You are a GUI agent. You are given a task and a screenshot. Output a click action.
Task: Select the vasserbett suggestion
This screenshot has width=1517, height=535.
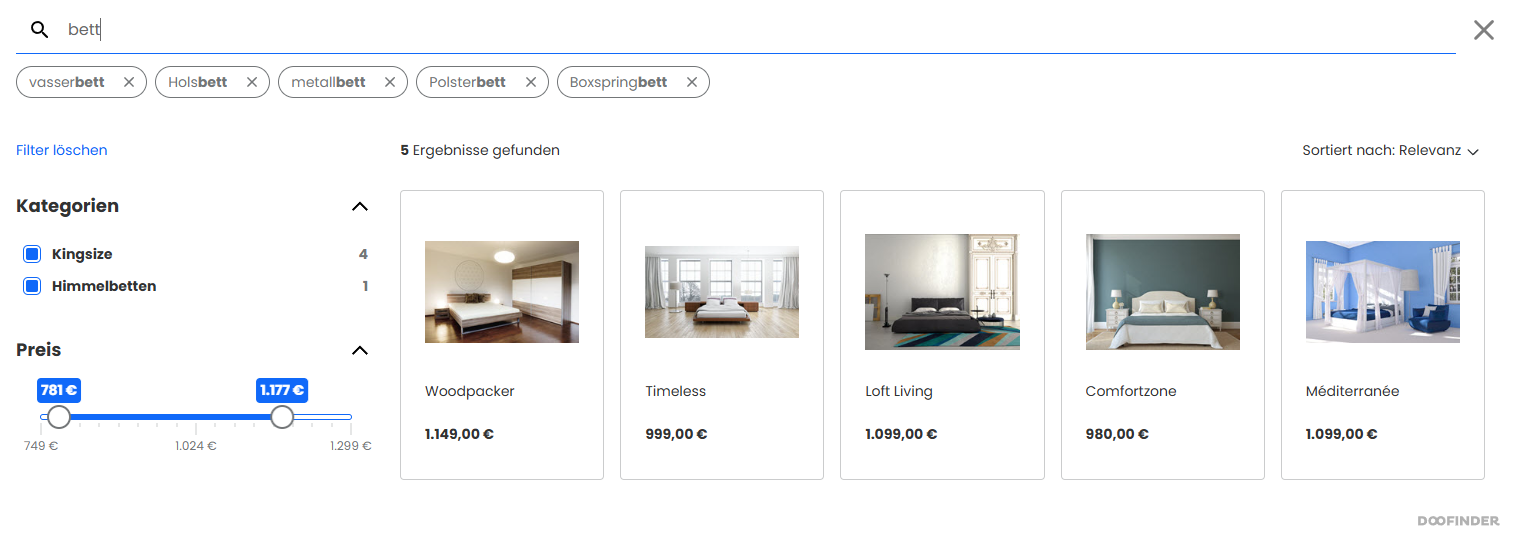[x=67, y=82]
